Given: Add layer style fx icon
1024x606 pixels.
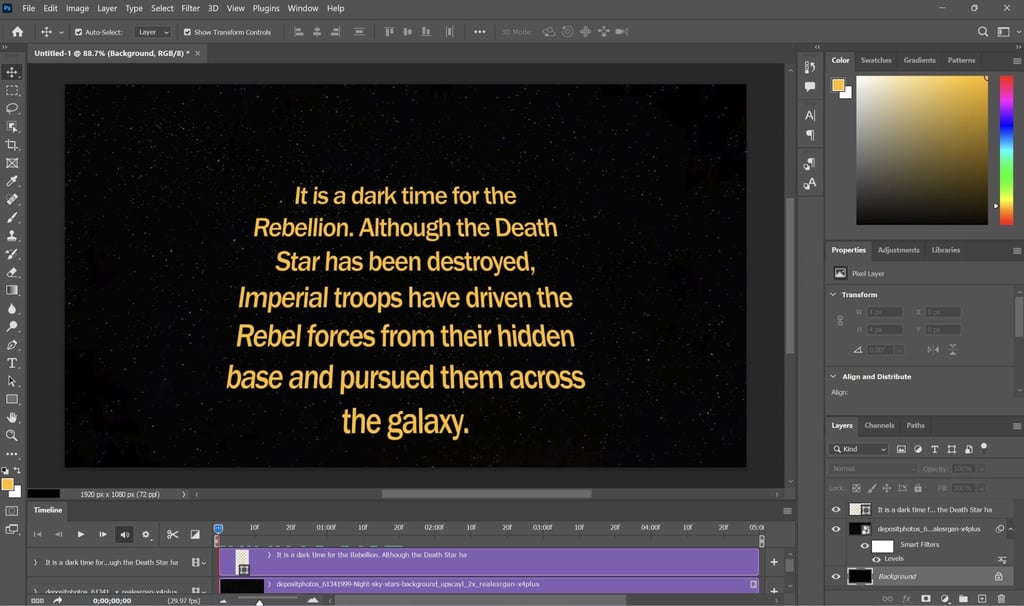Looking at the screenshot, I should (x=906, y=598).
